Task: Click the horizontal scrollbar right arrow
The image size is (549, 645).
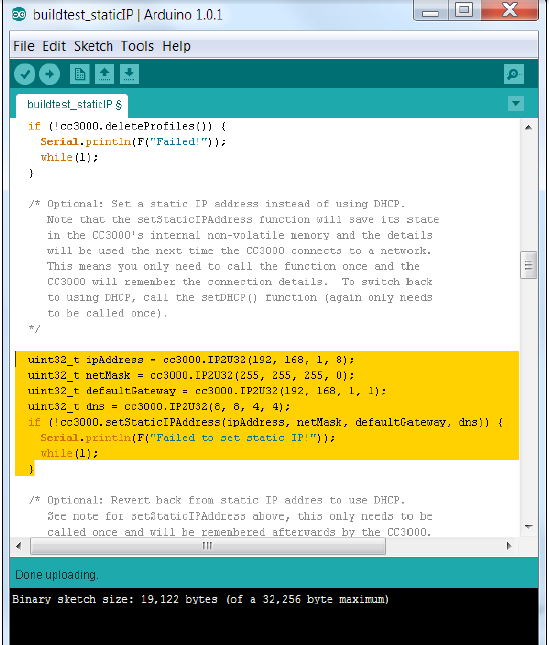Action: click(x=510, y=546)
